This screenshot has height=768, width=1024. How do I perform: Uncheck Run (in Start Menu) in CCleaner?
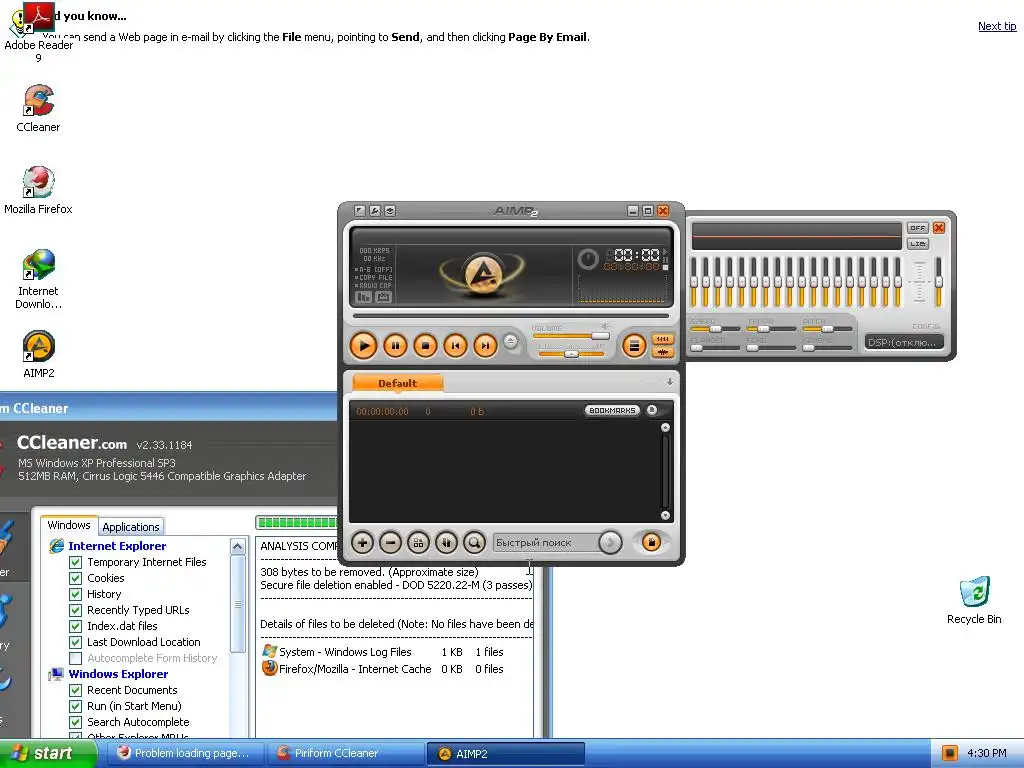tap(76, 706)
